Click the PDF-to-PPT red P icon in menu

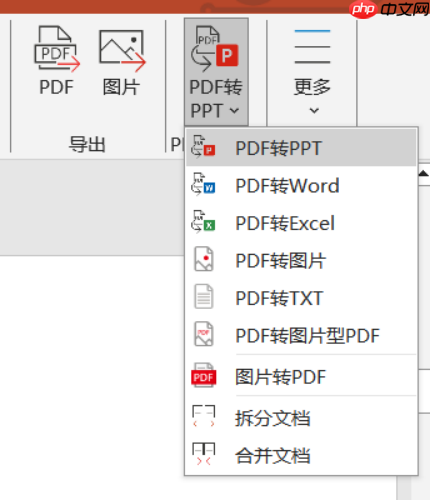[x=203, y=146]
